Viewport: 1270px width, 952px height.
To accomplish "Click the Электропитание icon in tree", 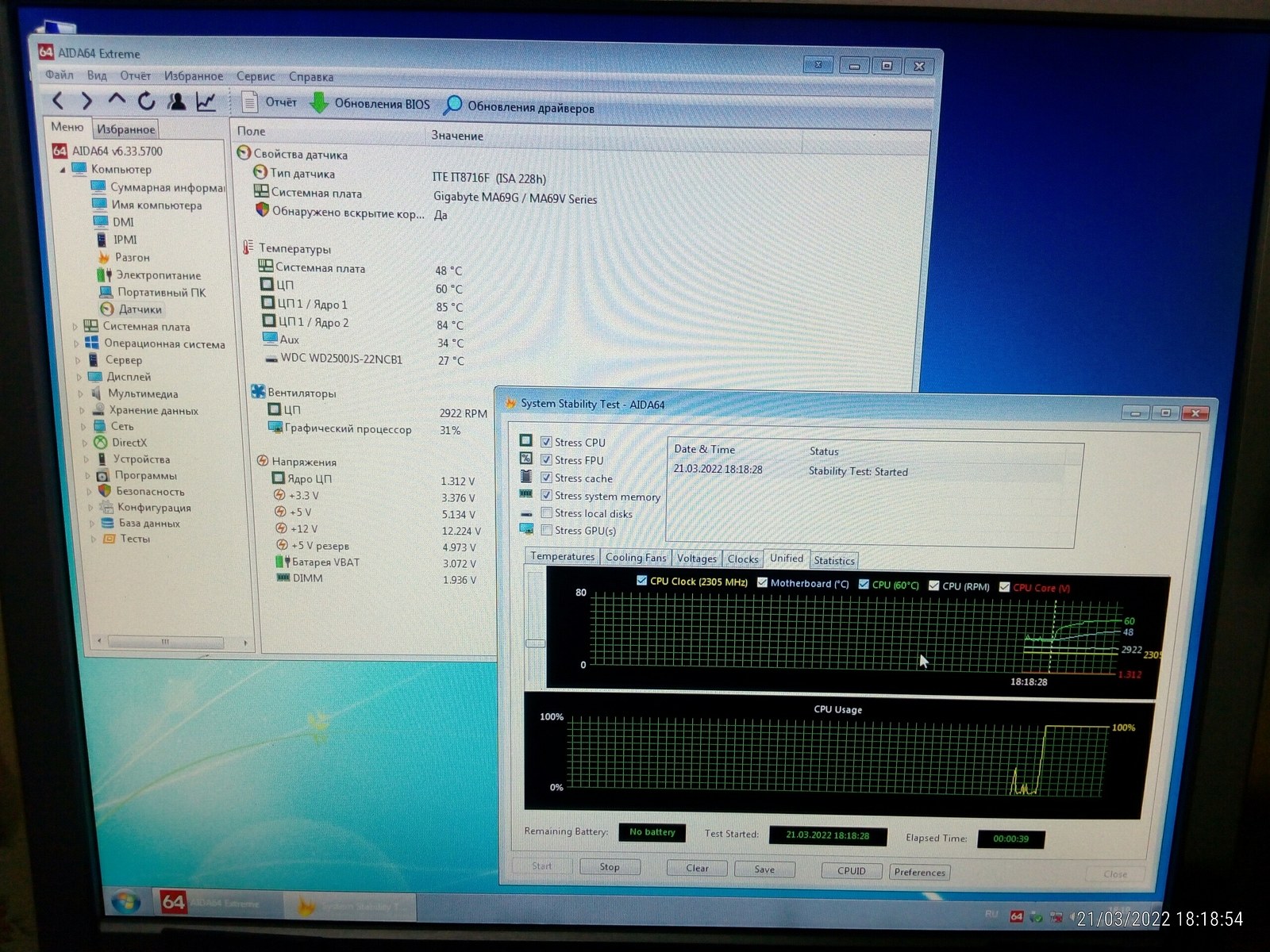I will tap(104, 274).
